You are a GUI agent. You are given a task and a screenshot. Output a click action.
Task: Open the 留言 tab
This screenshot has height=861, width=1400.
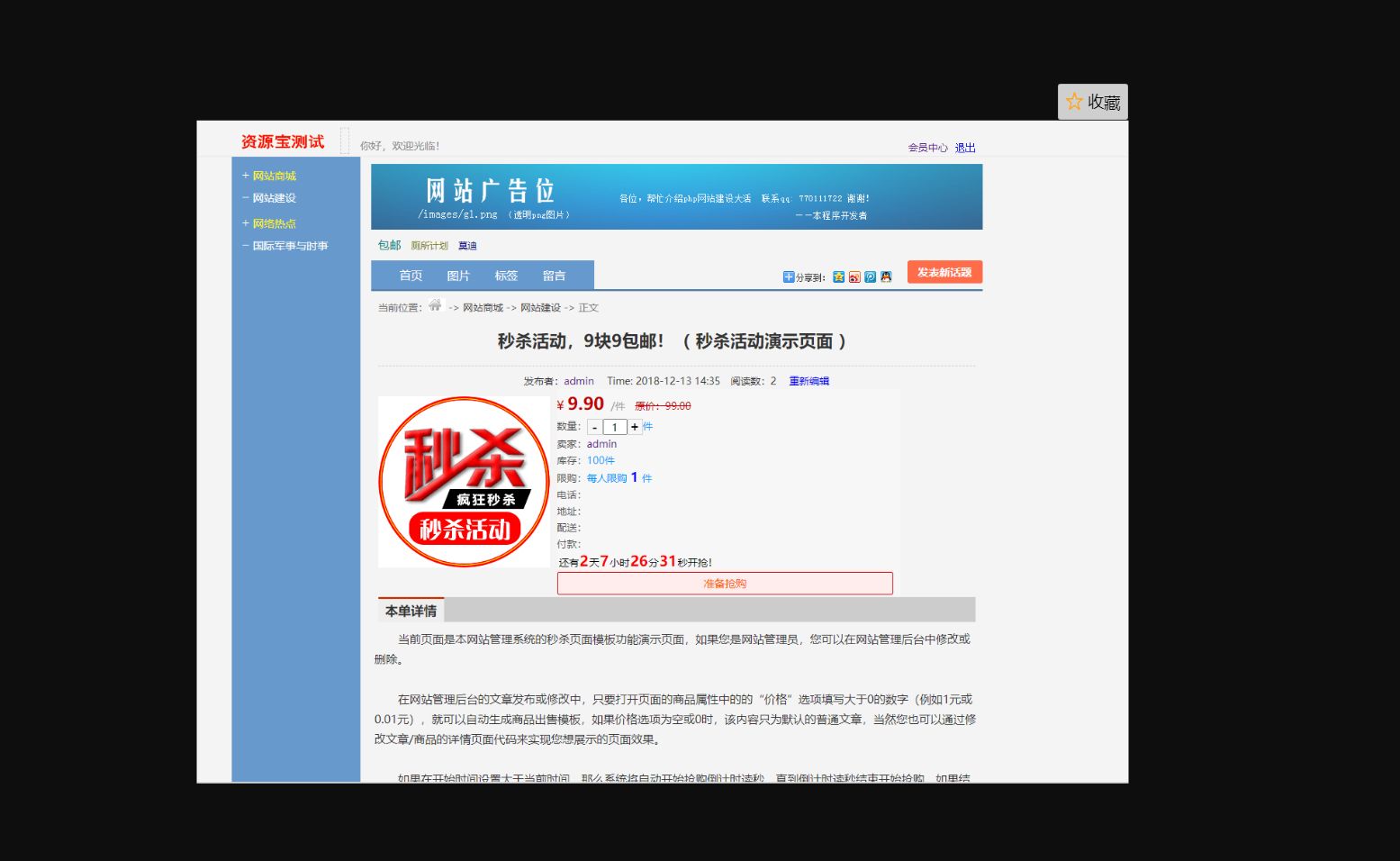point(554,275)
